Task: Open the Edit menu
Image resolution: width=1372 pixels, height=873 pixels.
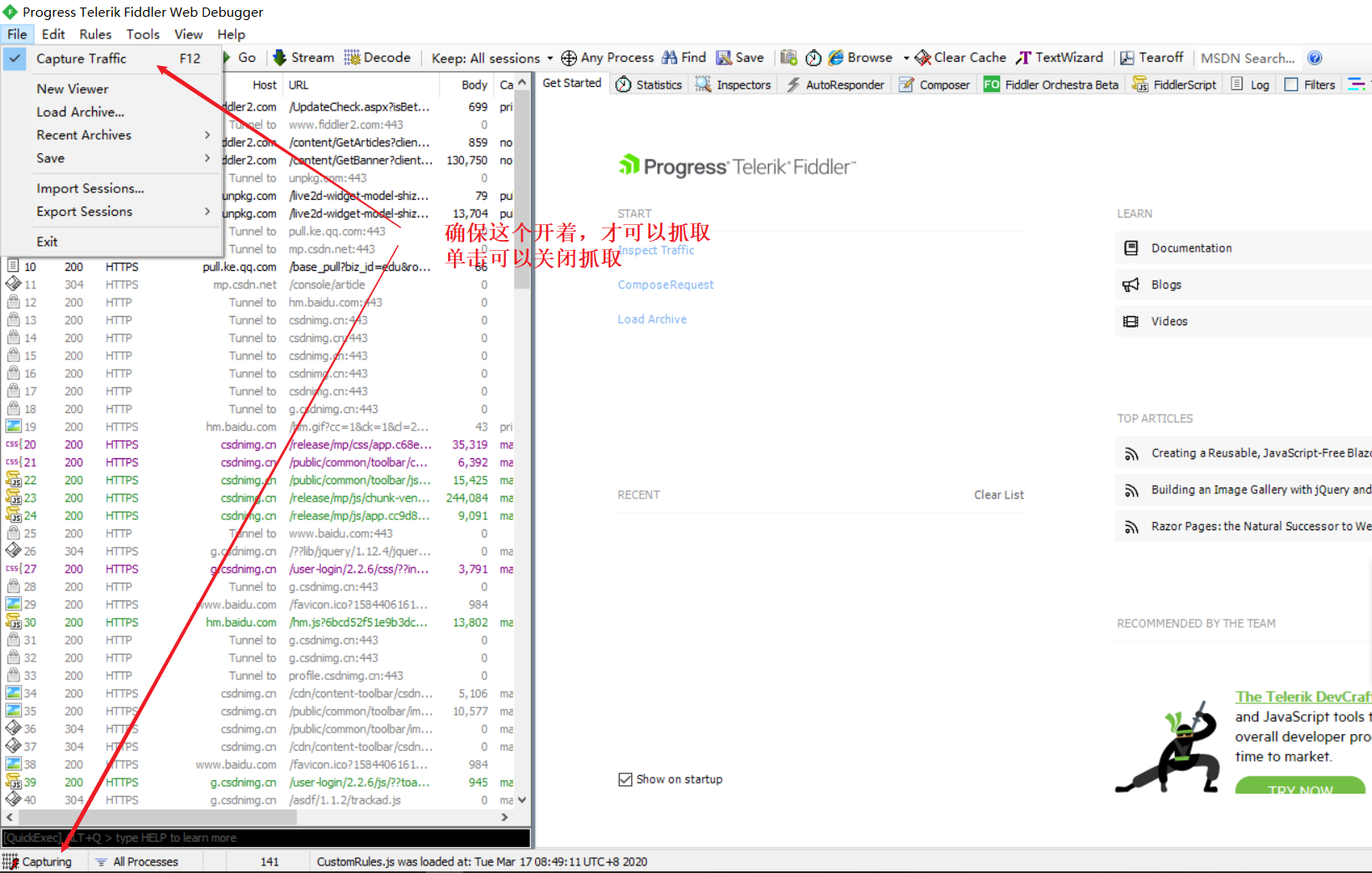Action: [54, 34]
